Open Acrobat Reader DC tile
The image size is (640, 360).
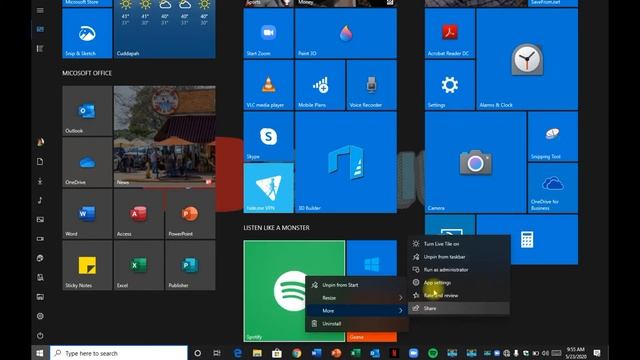click(449, 33)
